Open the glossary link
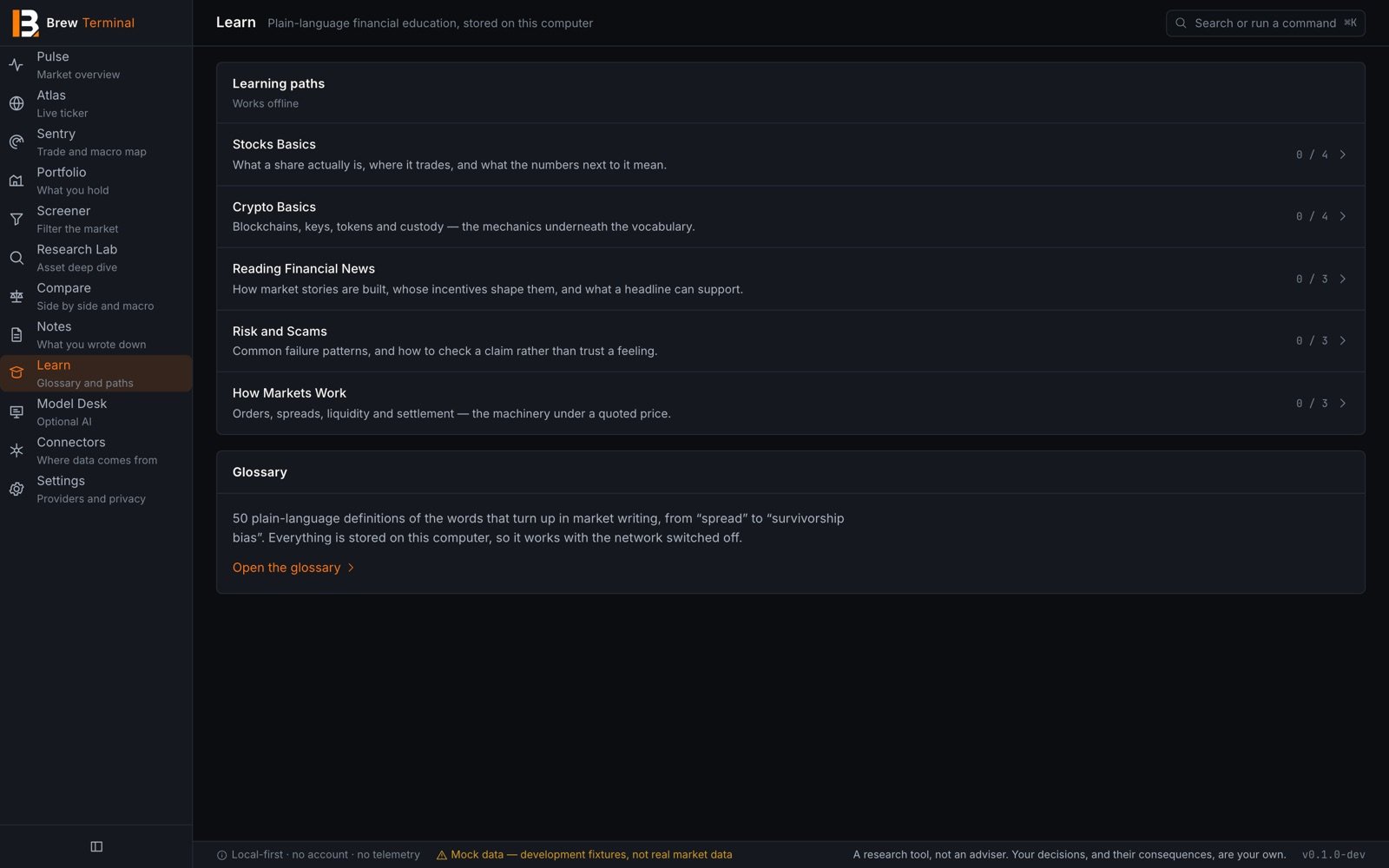The width and height of the screenshot is (1389, 868). click(293, 568)
